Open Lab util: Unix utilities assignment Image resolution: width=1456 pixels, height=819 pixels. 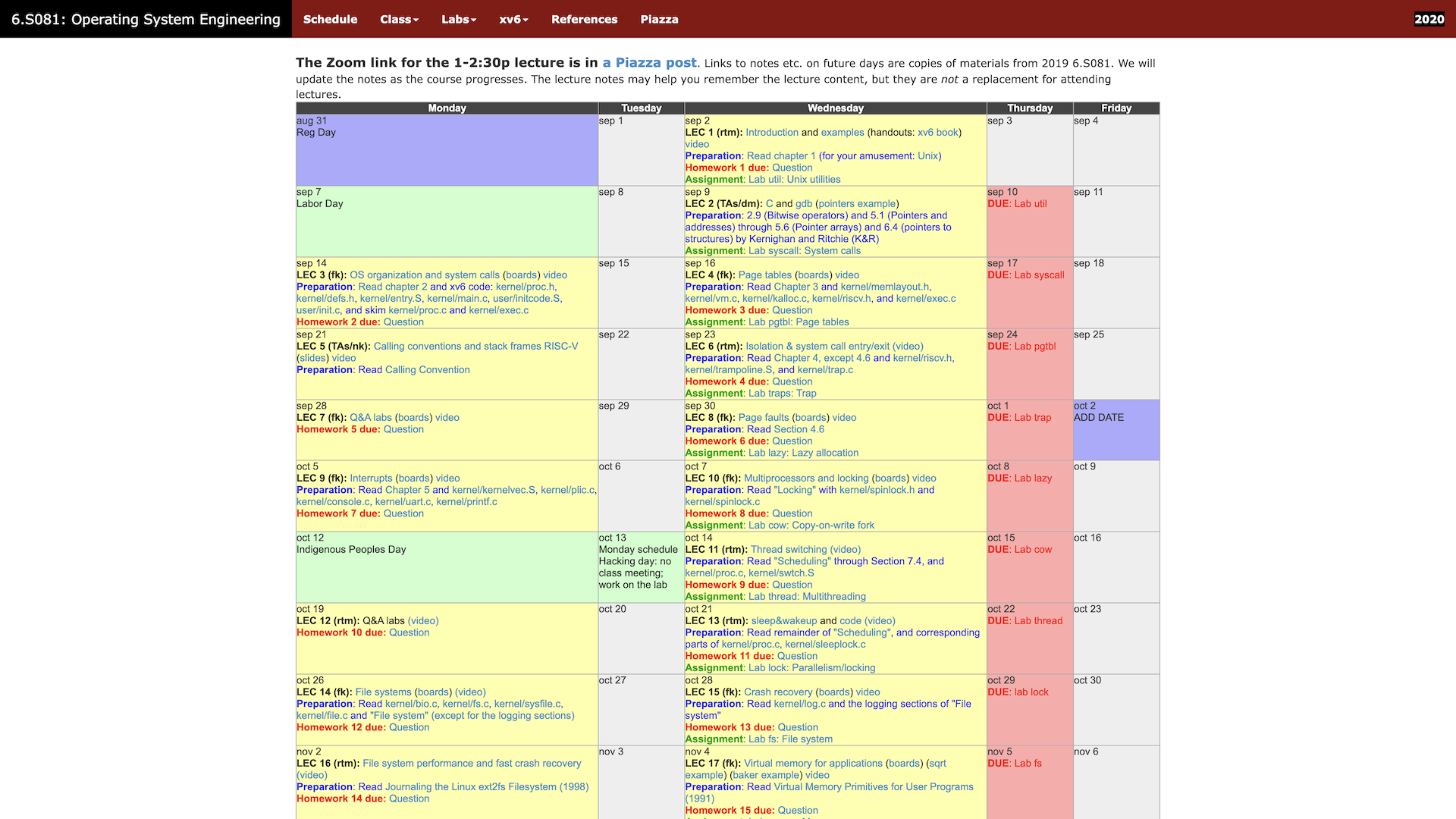point(794,180)
